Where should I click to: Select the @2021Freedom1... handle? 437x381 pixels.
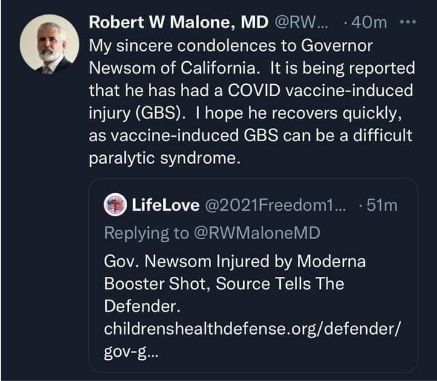pos(275,205)
